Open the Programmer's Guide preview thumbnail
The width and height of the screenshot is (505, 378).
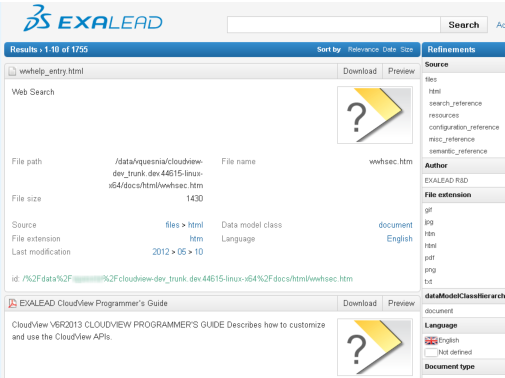[x=375, y=347]
